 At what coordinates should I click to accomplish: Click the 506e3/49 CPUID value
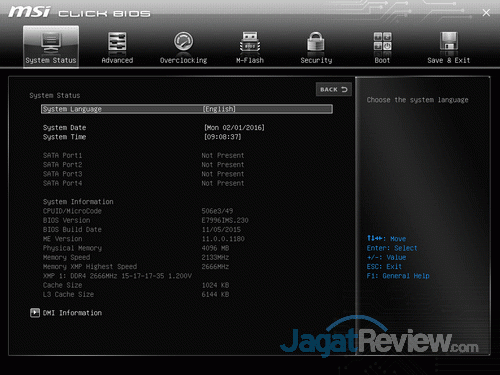[x=217, y=211]
